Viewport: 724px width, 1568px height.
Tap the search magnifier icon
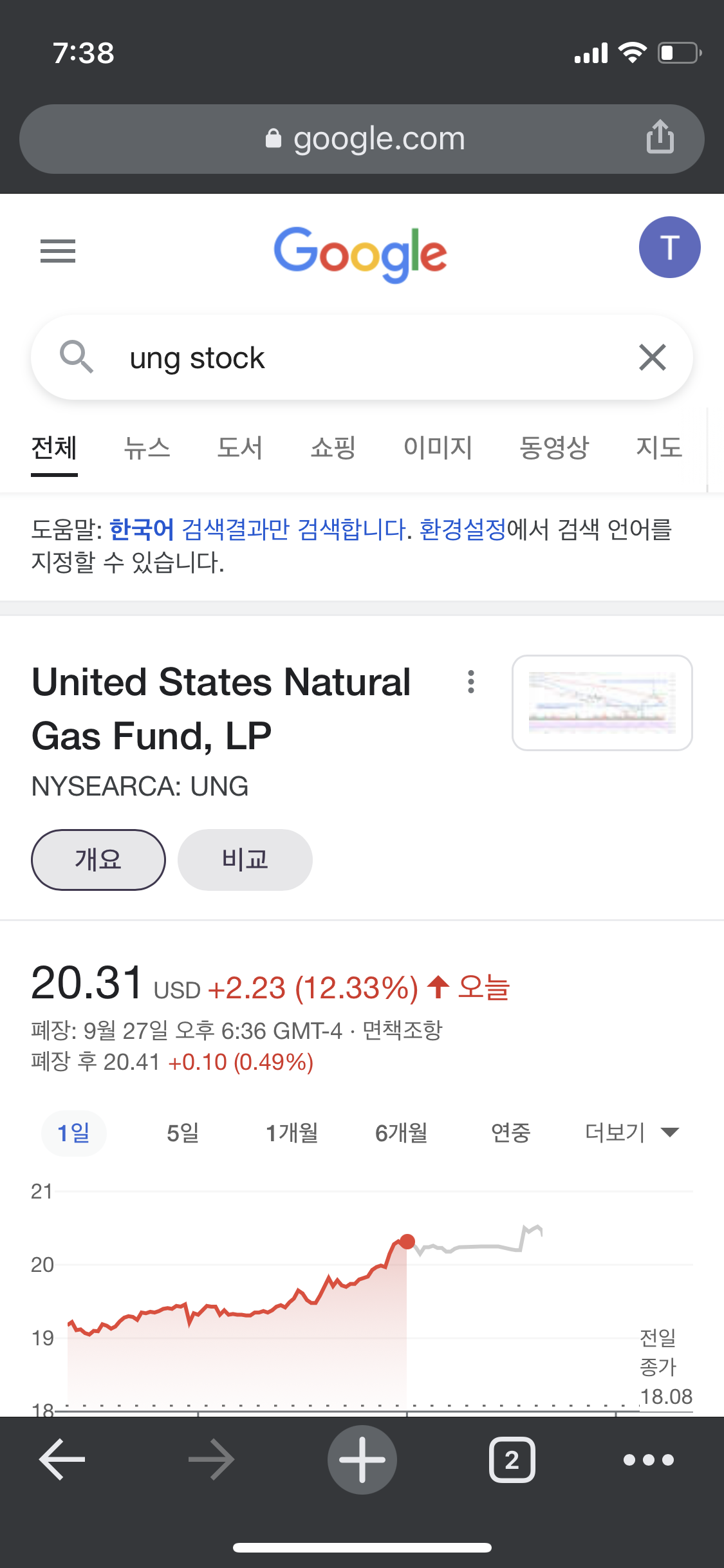click(77, 357)
